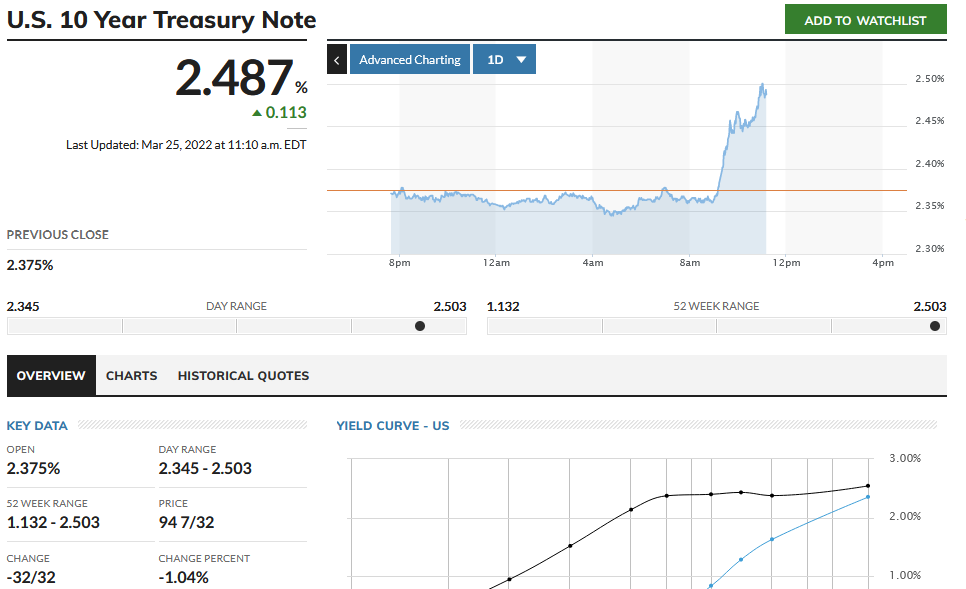Click the ADD TO WATCHLIST button

coord(865,20)
